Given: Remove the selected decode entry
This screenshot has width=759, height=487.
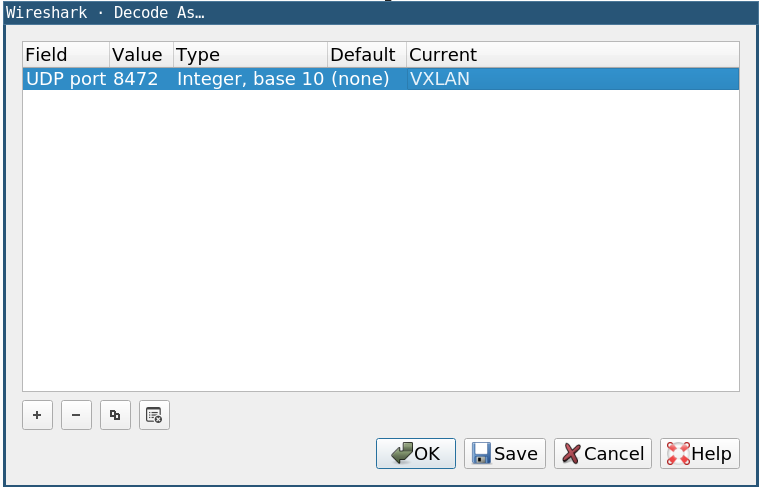Looking at the screenshot, I should pyautogui.click(x=76, y=415).
